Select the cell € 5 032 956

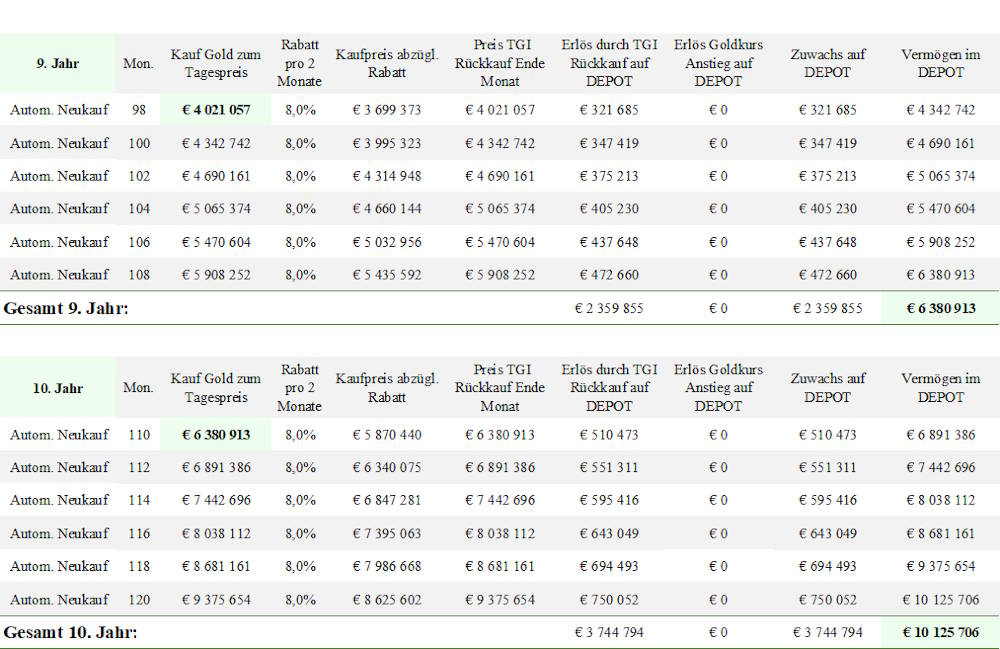click(x=386, y=242)
